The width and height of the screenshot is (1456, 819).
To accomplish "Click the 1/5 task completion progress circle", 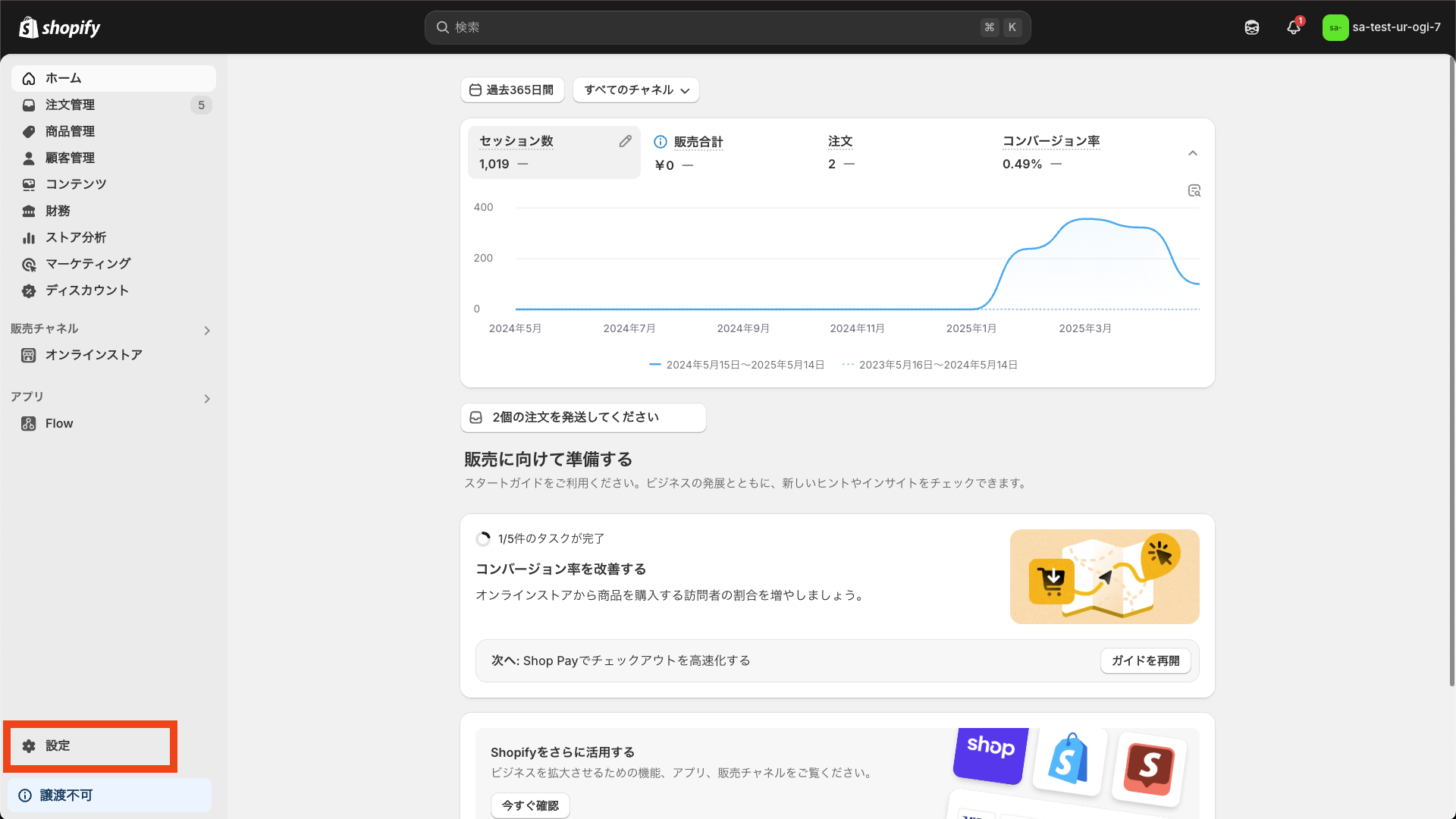I will tap(483, 538).
